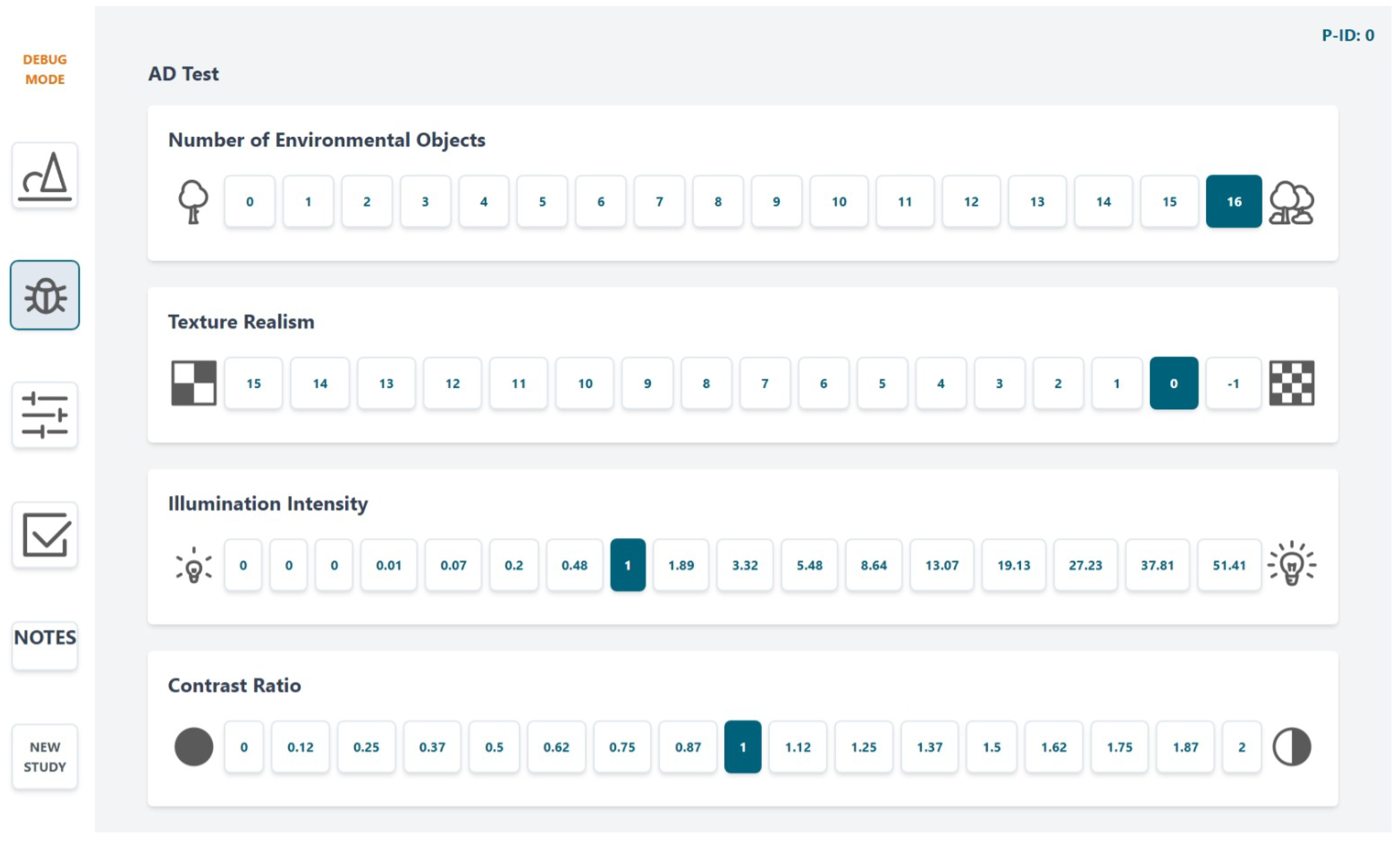This screenshot has height=843, width=1400.
Task: Choose texture realism level 15
Action: 253,383
